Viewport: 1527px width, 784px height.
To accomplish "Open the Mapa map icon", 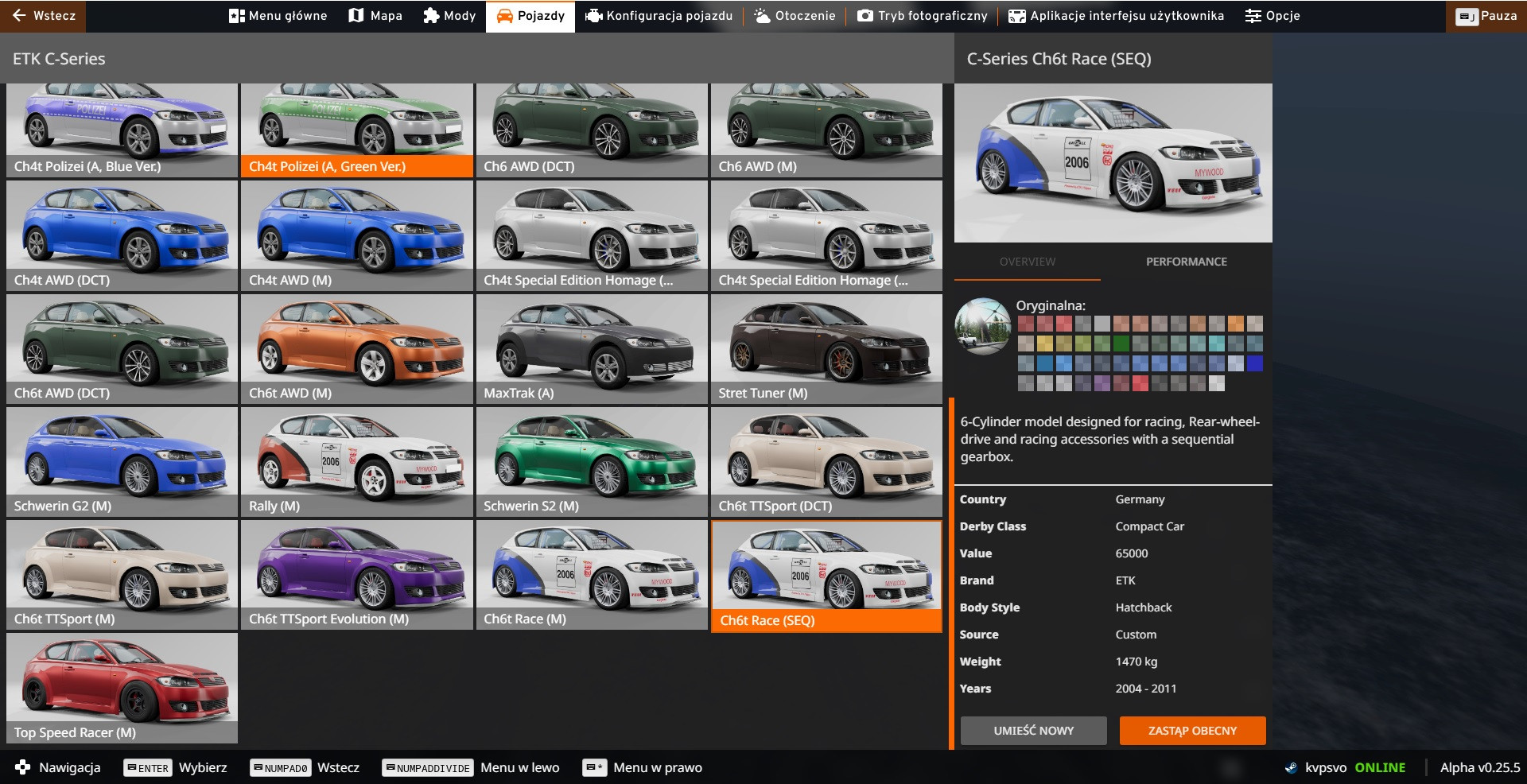I will pyautogui.click(x=356, y=16).
